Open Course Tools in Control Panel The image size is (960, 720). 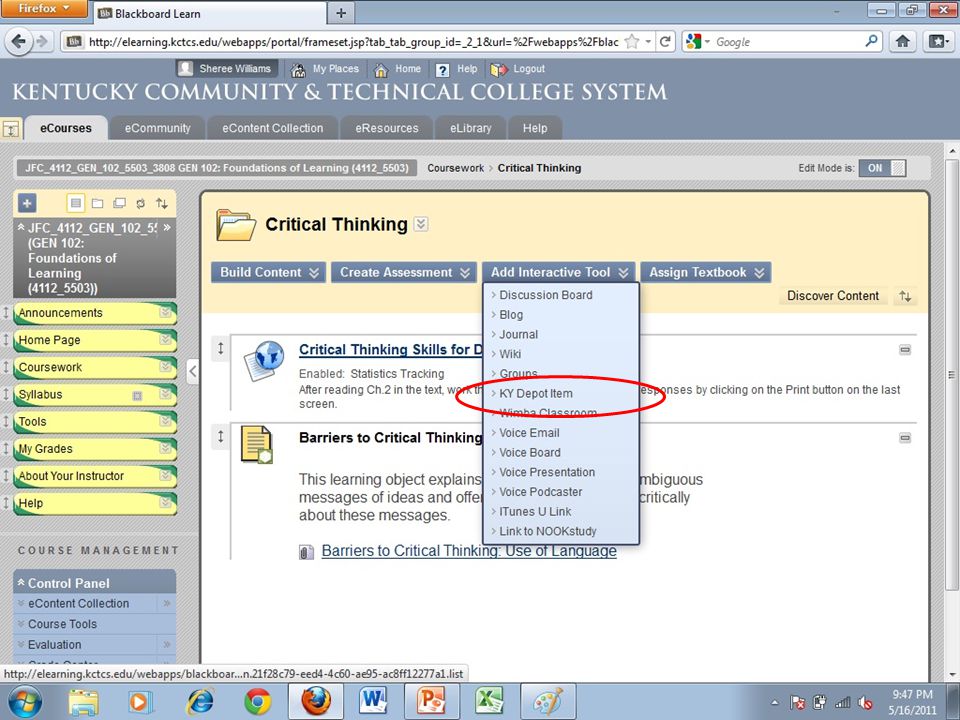[x=62, y=624]
